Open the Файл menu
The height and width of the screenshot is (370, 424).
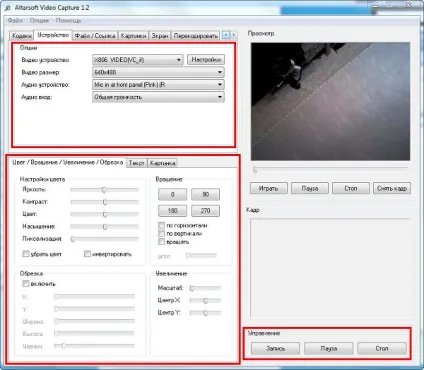pyautogui.click(x=15, y=20)
